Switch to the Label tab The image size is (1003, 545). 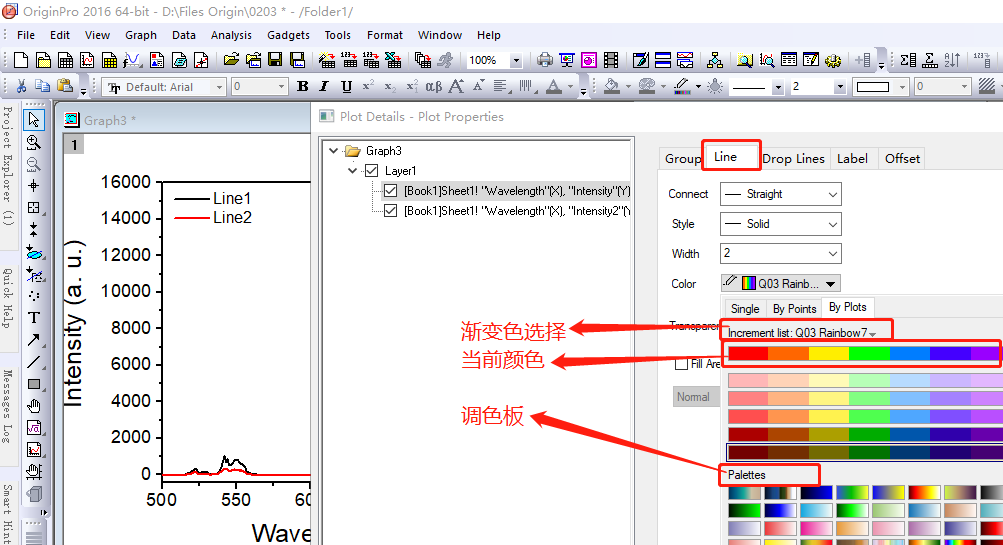(x=852, y=159)
